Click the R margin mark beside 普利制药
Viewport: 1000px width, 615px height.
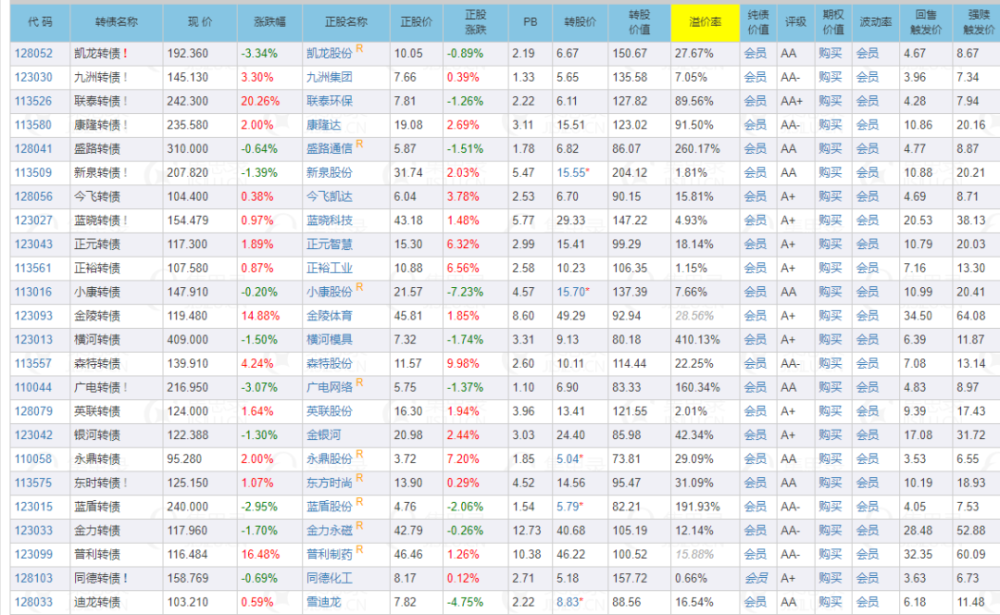tap(360, 549)
